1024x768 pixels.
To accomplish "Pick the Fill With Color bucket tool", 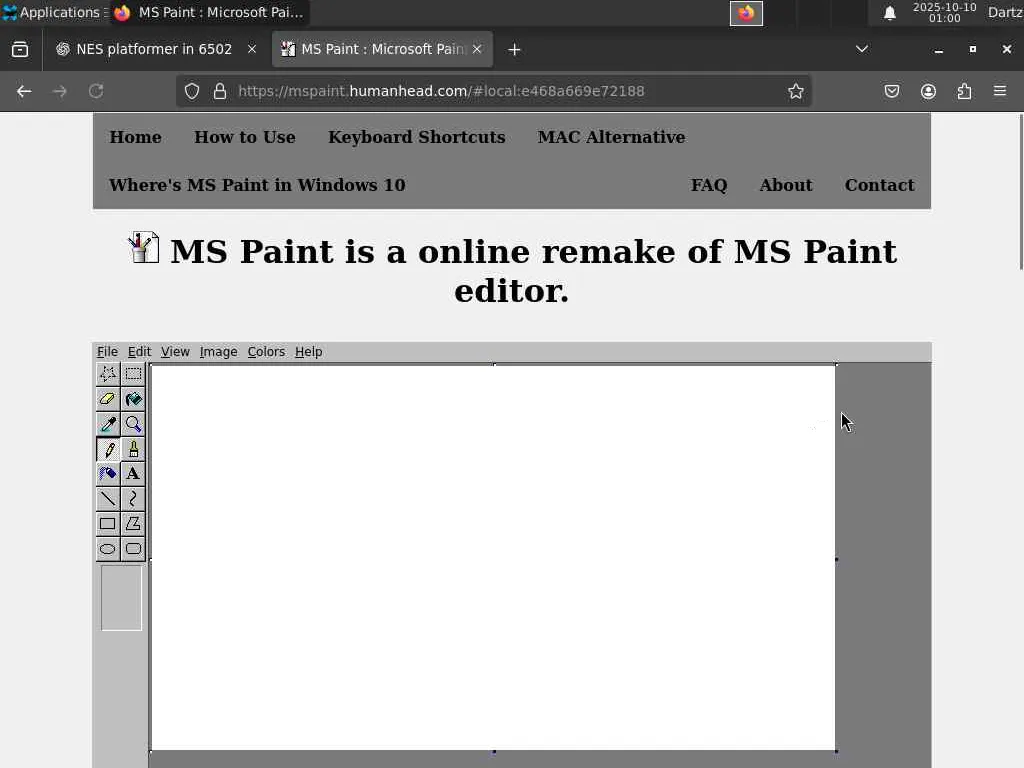I will 133,399.
